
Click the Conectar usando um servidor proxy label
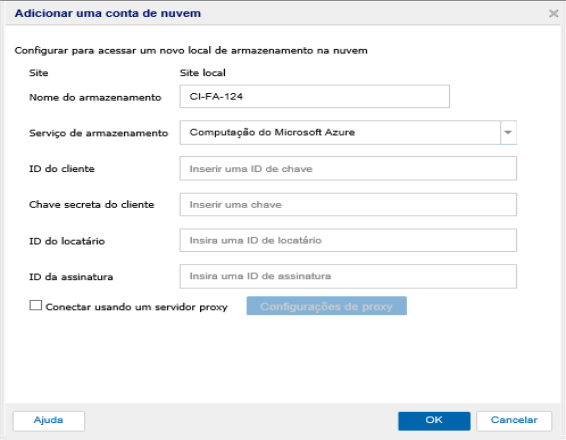(x=136, y=307)
